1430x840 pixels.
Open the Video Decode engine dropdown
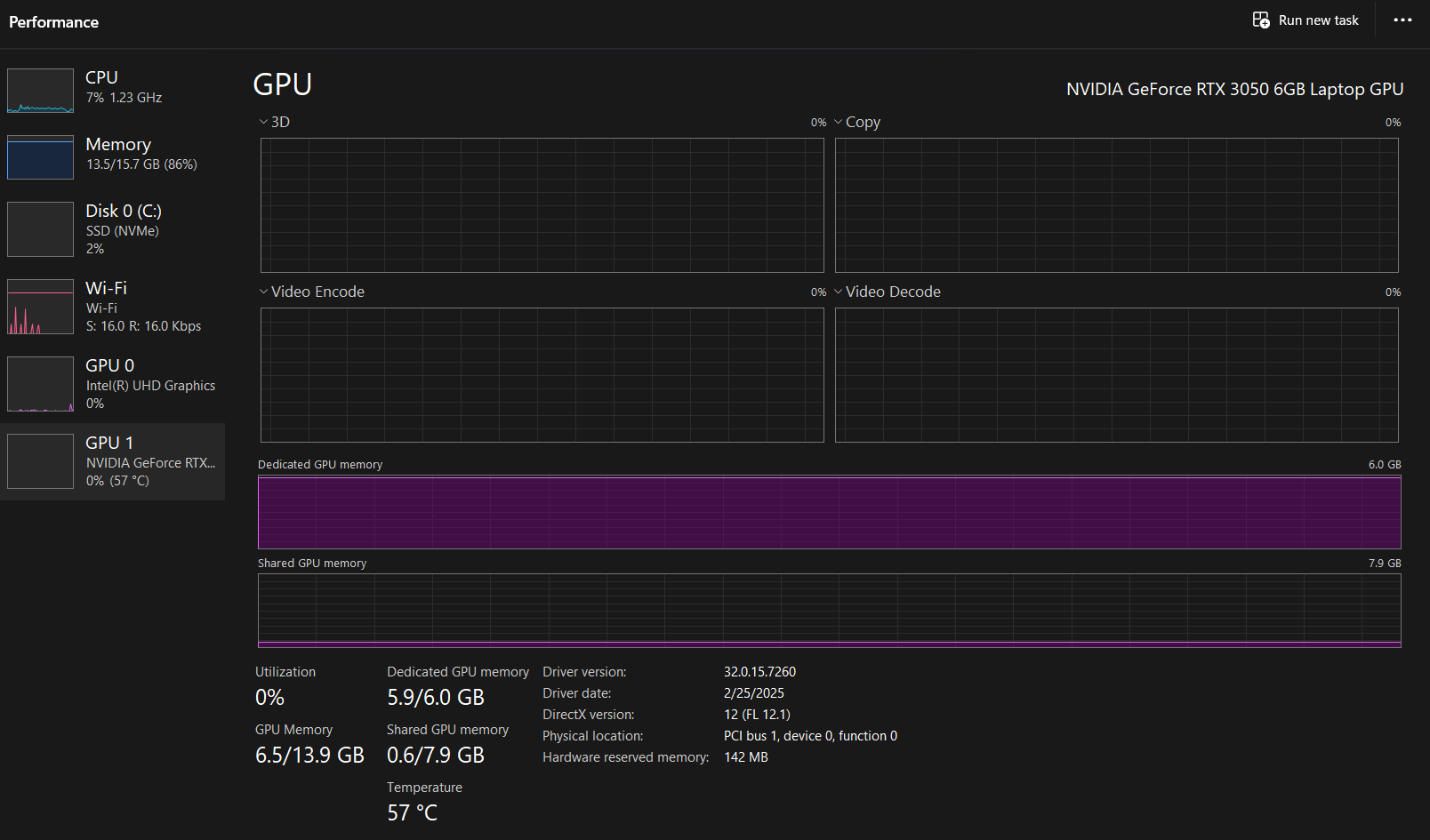pyautogui.click(x=838, y=292)
